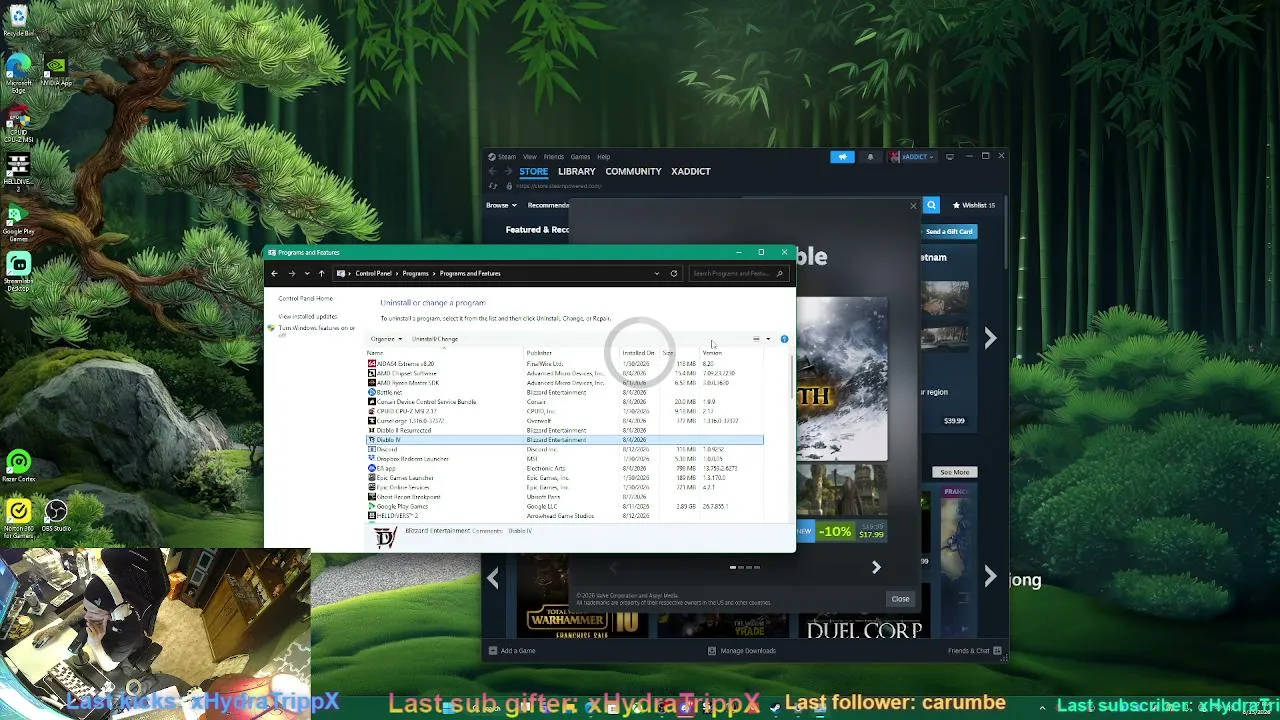Open the Google Play Games desktop icon
The height and width of the screenshot is (720, 1280).
18,224
